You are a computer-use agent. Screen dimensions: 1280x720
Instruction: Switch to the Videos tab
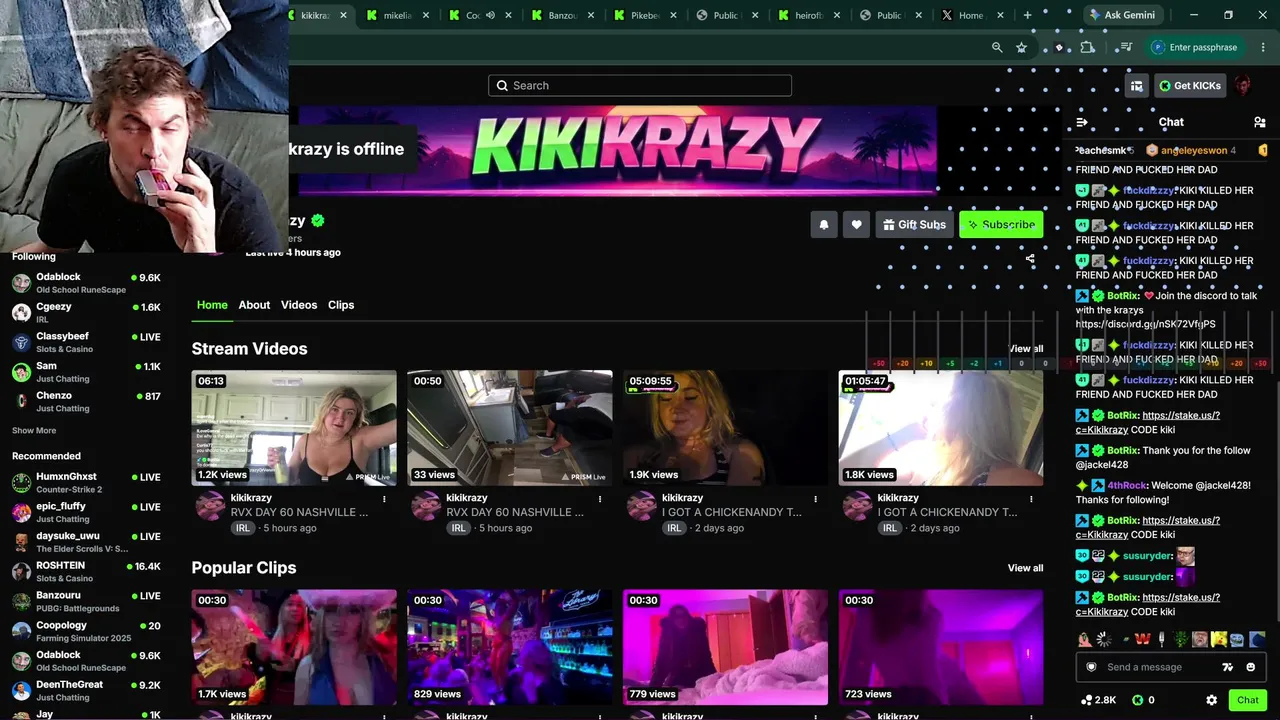(x=299, y=305)
